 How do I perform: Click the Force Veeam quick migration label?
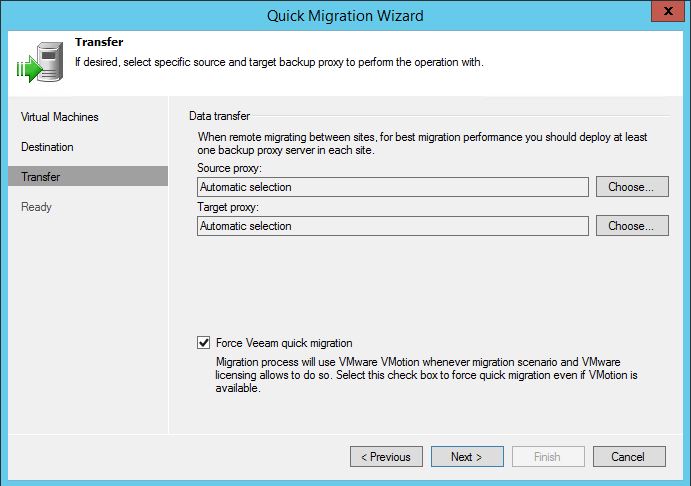click(x=284, y=343)
